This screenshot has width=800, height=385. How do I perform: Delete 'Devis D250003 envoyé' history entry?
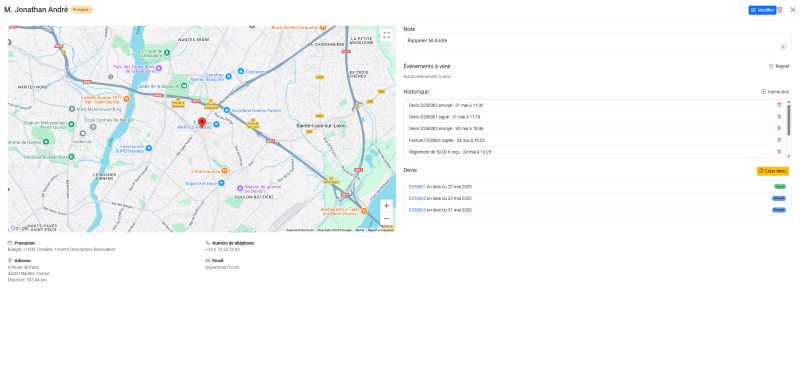pyautogui.click(x=779, y=105)
